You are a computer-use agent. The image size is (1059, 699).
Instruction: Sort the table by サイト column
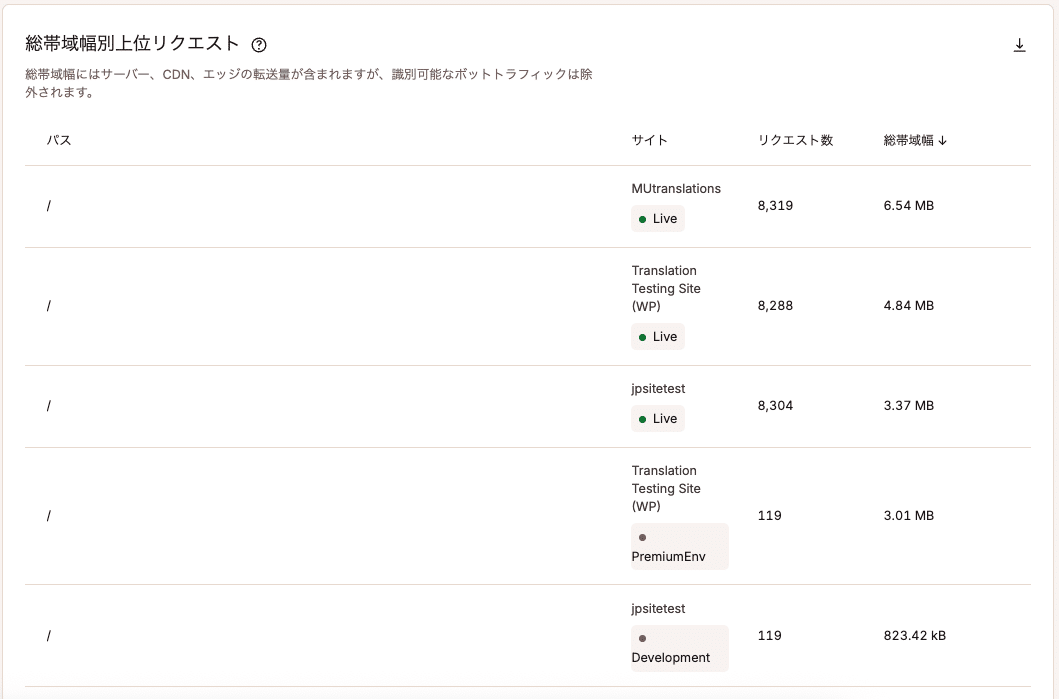648,140
